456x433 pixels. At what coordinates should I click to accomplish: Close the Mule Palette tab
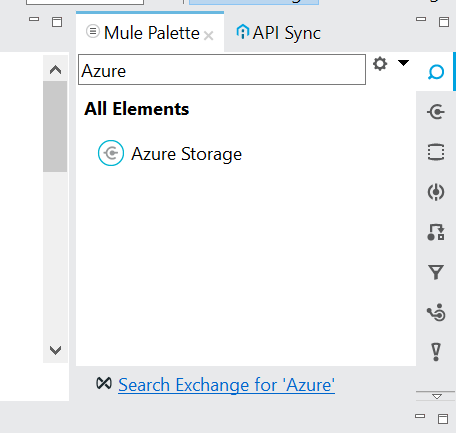click(x=209, y=35)
